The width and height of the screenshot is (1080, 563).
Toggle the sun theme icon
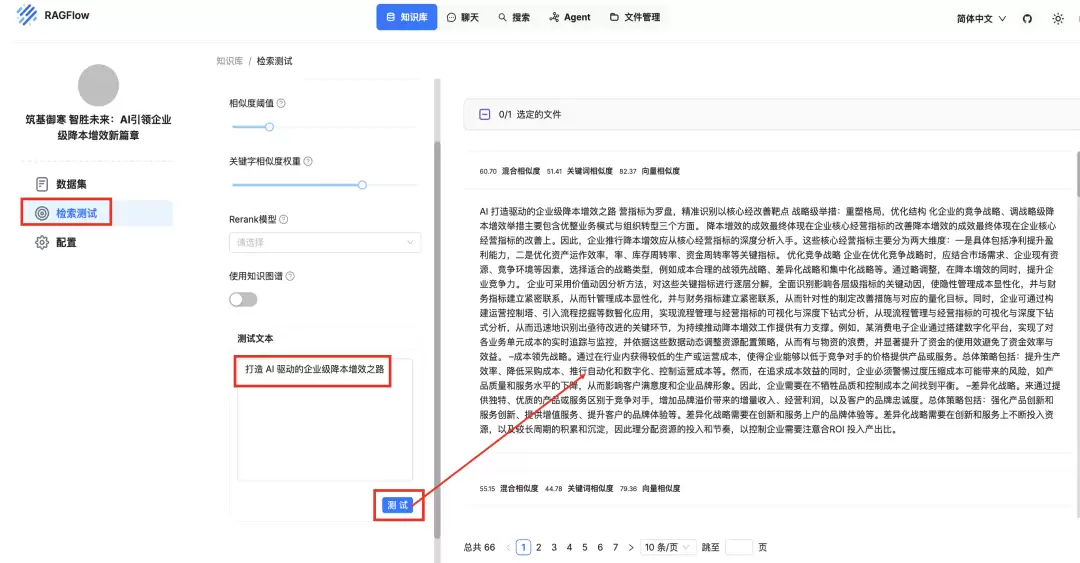(1058, 19)
